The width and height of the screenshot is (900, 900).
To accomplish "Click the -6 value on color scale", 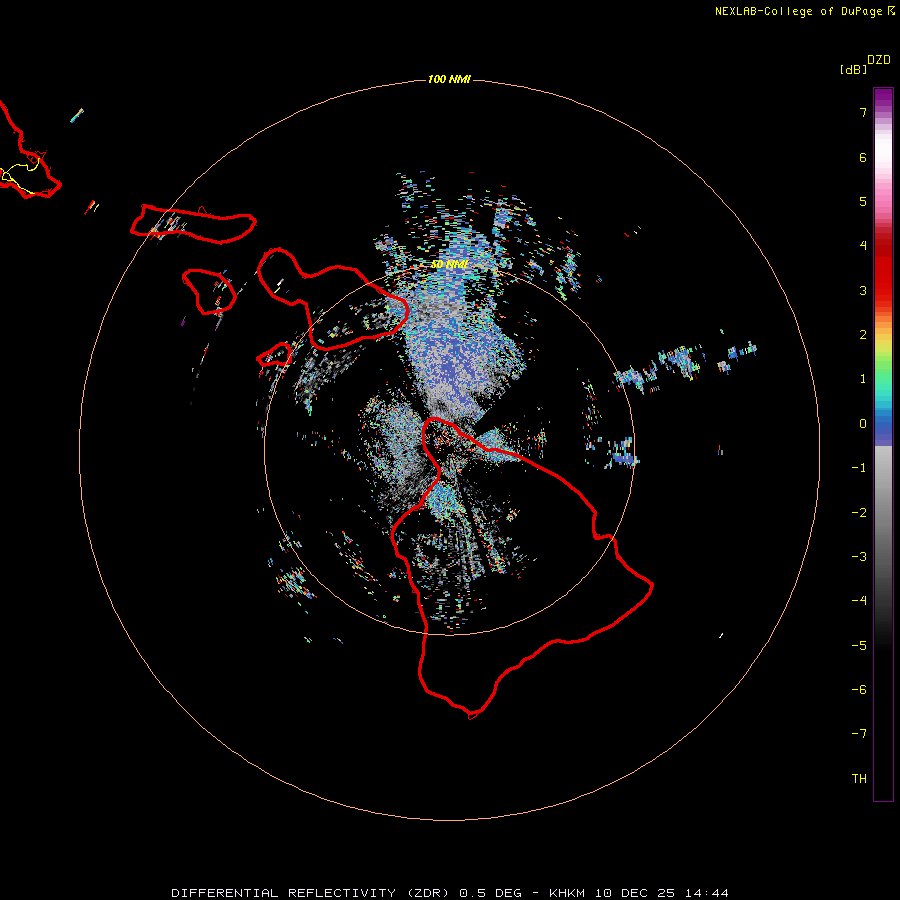I will click(x=859, y=690).
